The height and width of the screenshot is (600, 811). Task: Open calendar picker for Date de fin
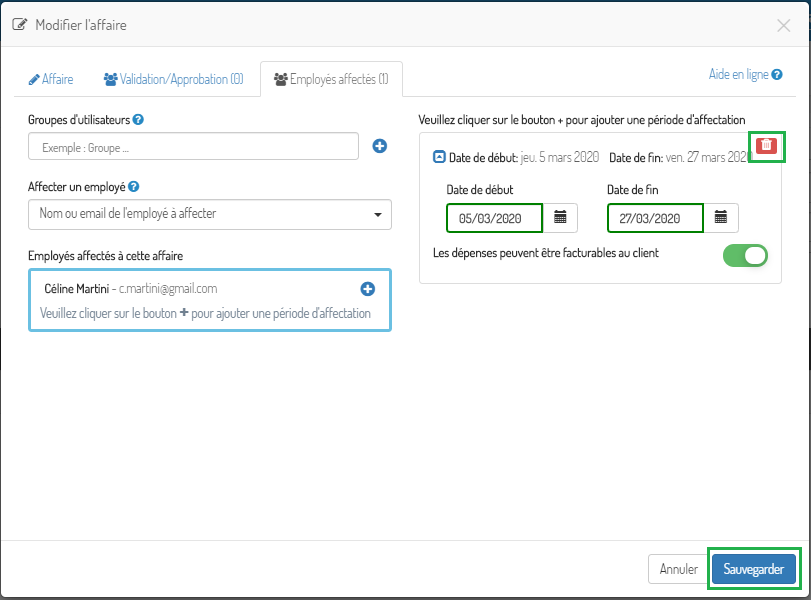coord(721,218)
